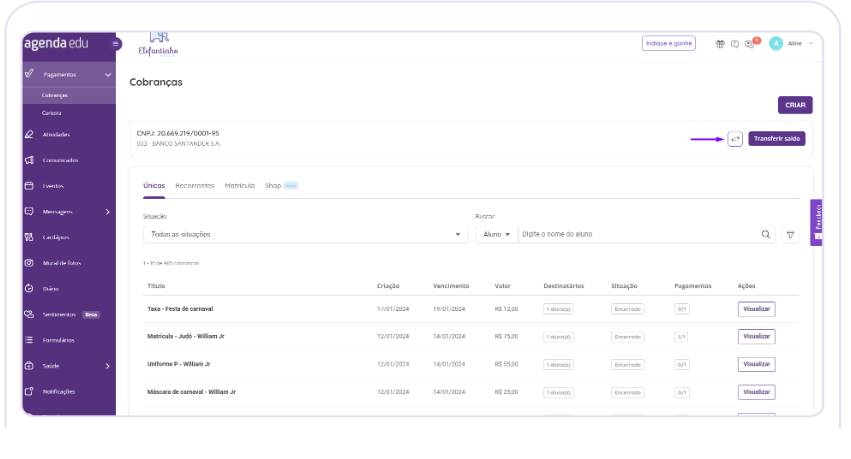The height and width of the screenshot is (459, 851).
Task: Open the Situação 'Todas as situações' dropdown
Action: pos(305,234)
